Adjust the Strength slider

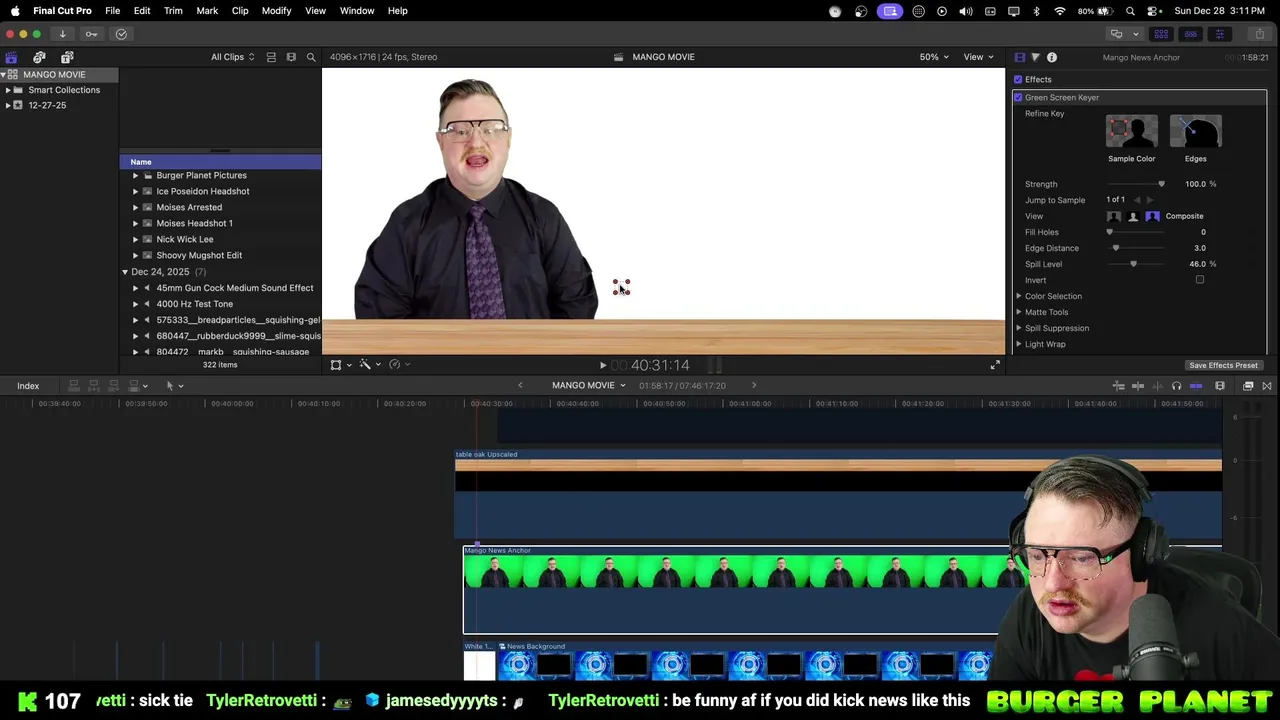point(1135,184)
